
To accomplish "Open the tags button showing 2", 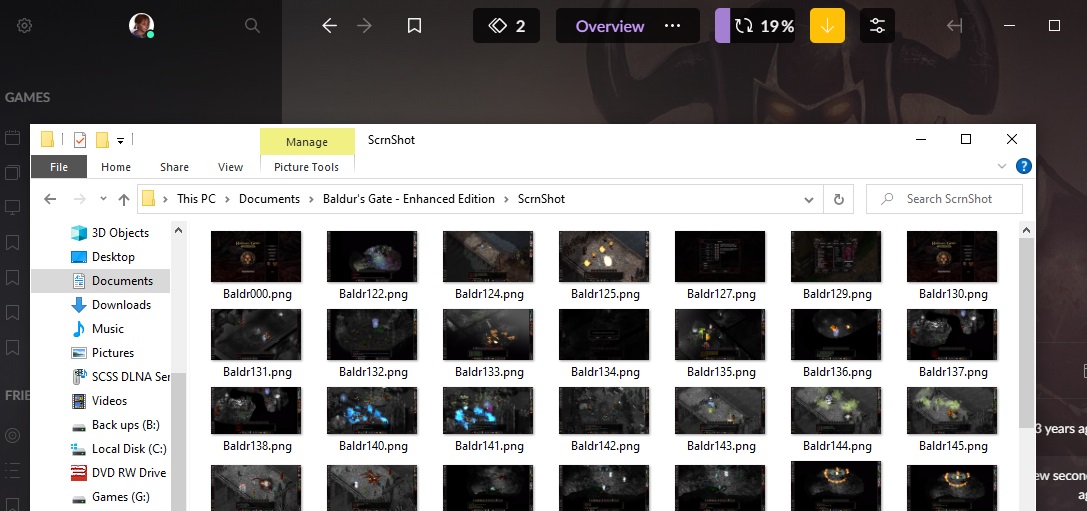I will point(506,26).
